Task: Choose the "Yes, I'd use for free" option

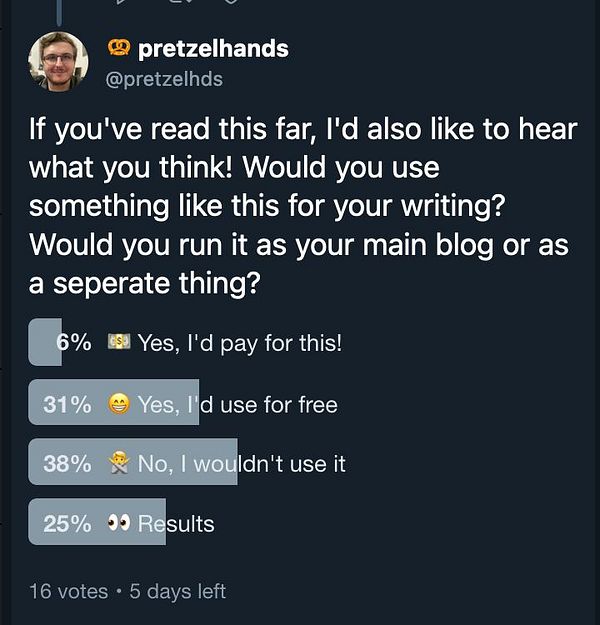Action: (238, 403)
